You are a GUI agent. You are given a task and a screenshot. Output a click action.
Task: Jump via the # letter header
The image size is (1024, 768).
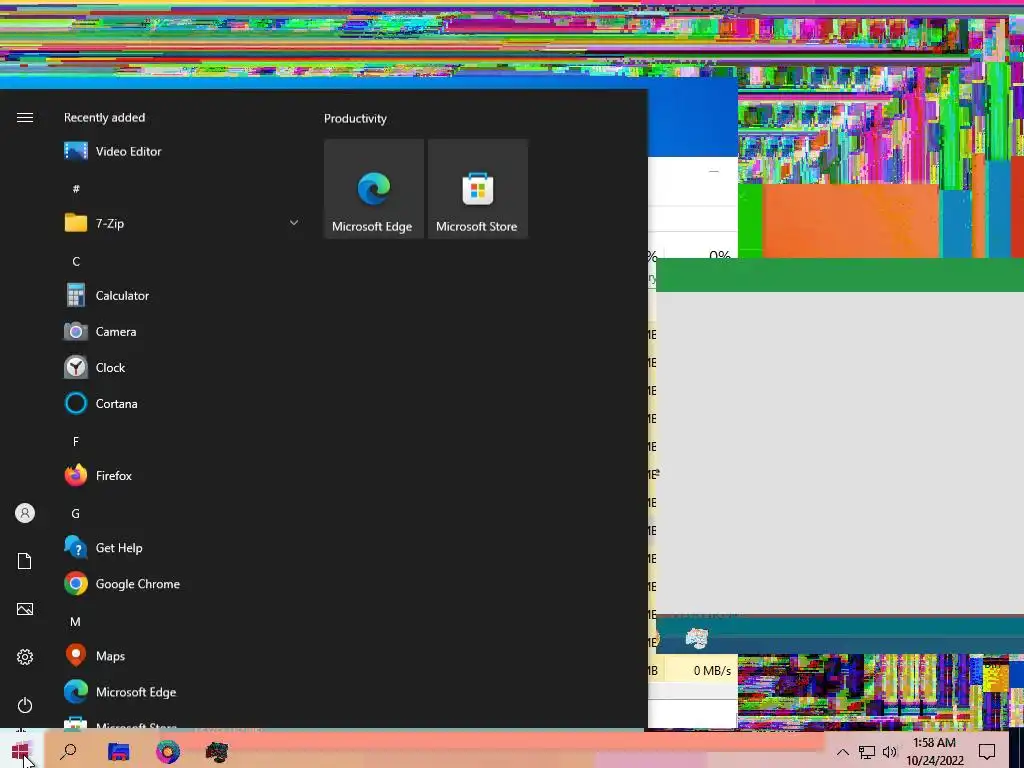click(x=76, y=189)
